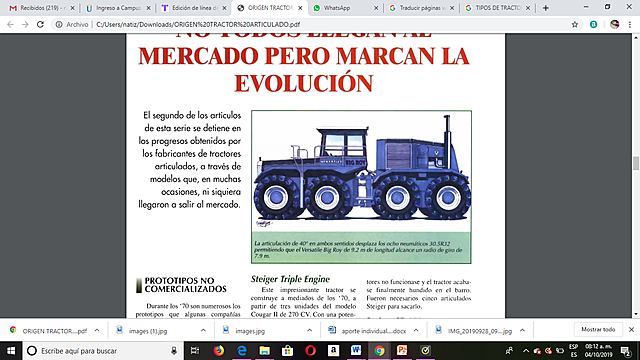The image size is (640, 360).
Task: Open the Chrome profile avatar
Action: [614, 24]
